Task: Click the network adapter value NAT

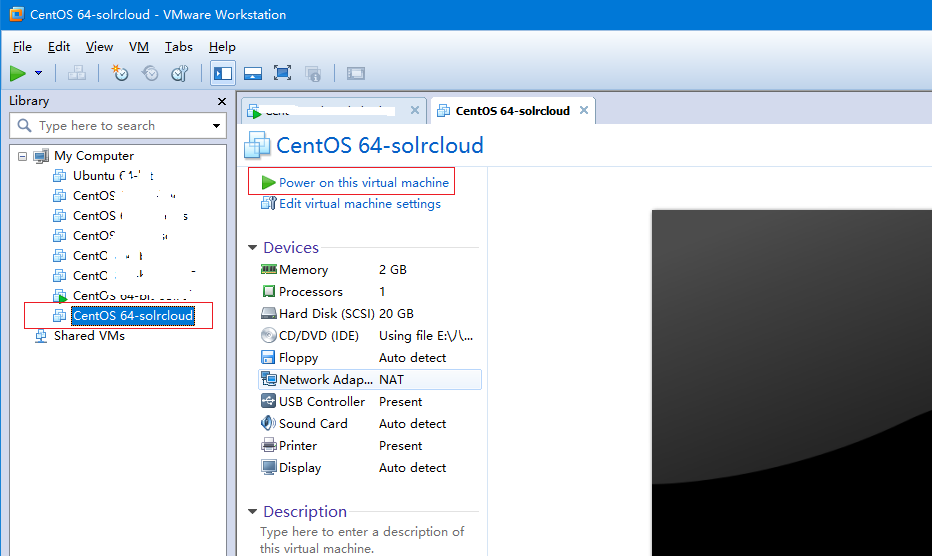Action: coord(391,379)
